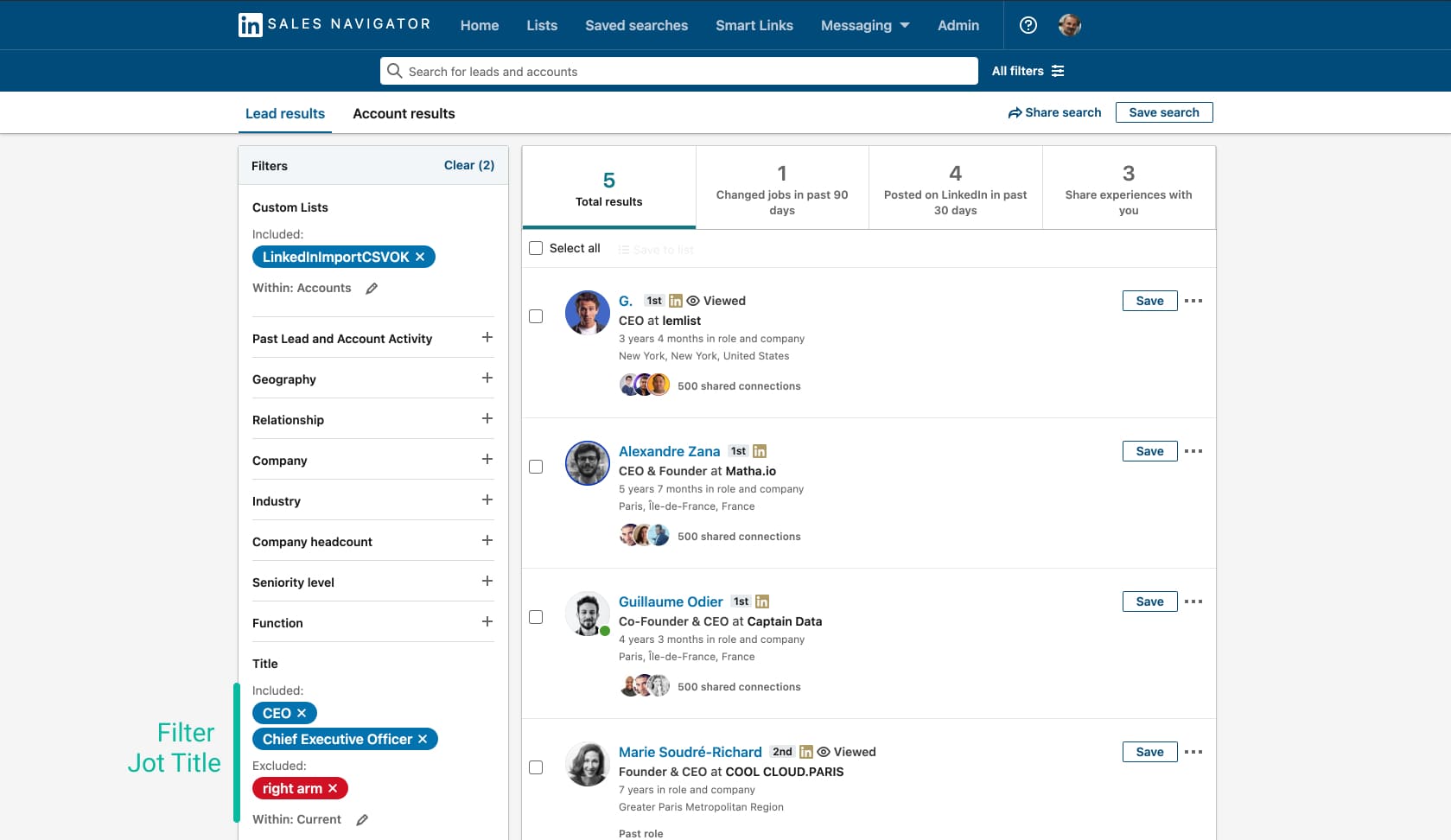Click LinkedIn badge beside Marie Soudré-Richard
This screenshot has width=1451, height=840.
click(806, 752)
